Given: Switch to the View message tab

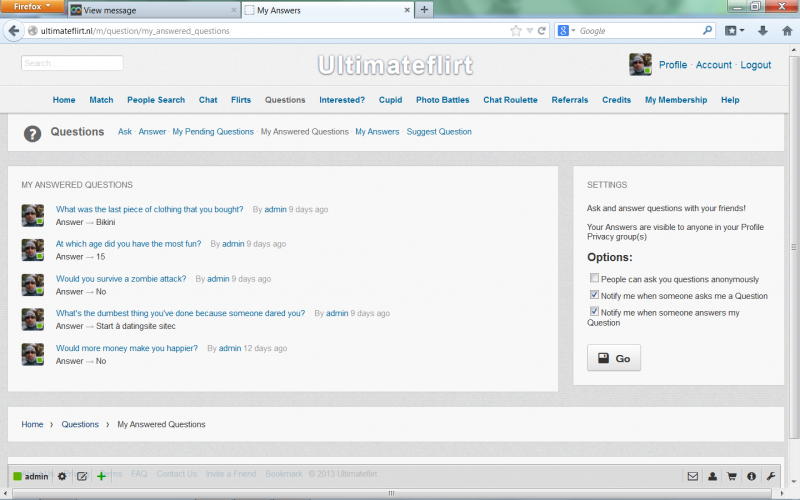Looking at the screenshot, I should point(153,10).
